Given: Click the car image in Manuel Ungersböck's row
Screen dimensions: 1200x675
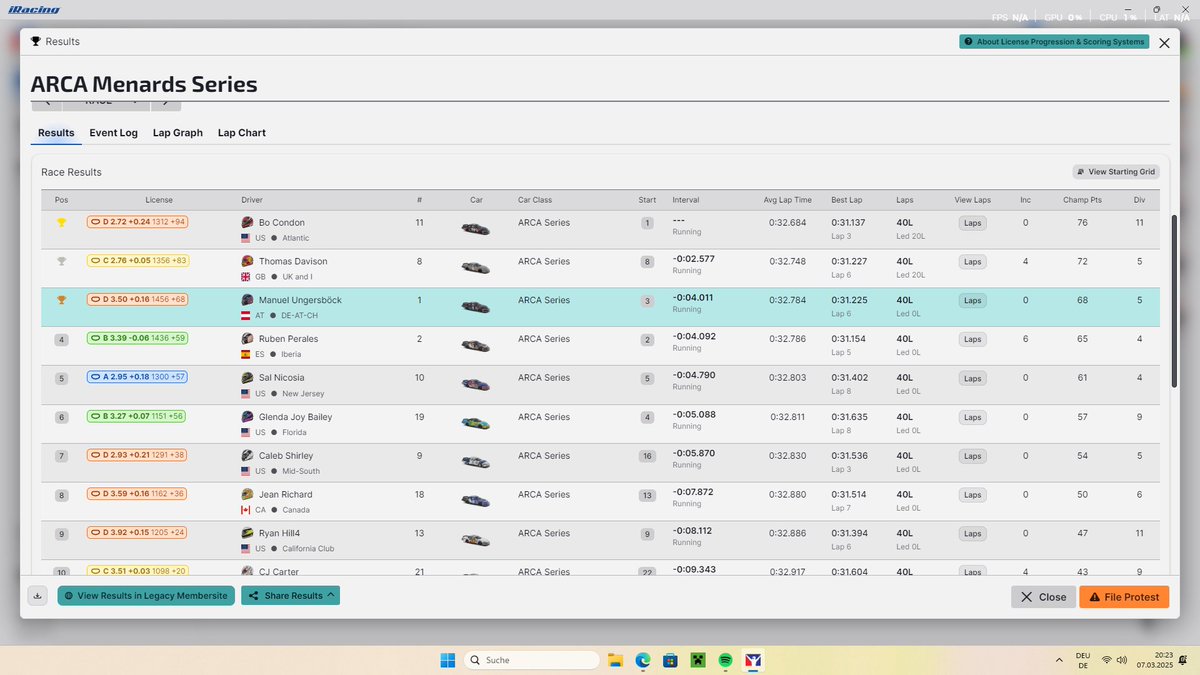Looking at the screenshot, I should pos(476,307).
